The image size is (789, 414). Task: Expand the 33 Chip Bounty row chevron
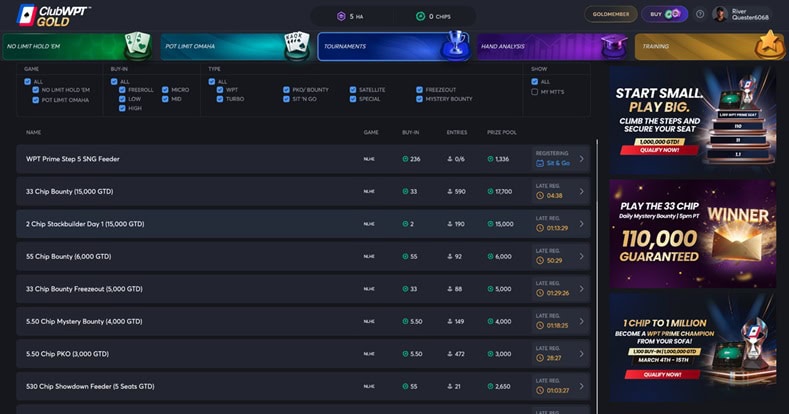581,191
